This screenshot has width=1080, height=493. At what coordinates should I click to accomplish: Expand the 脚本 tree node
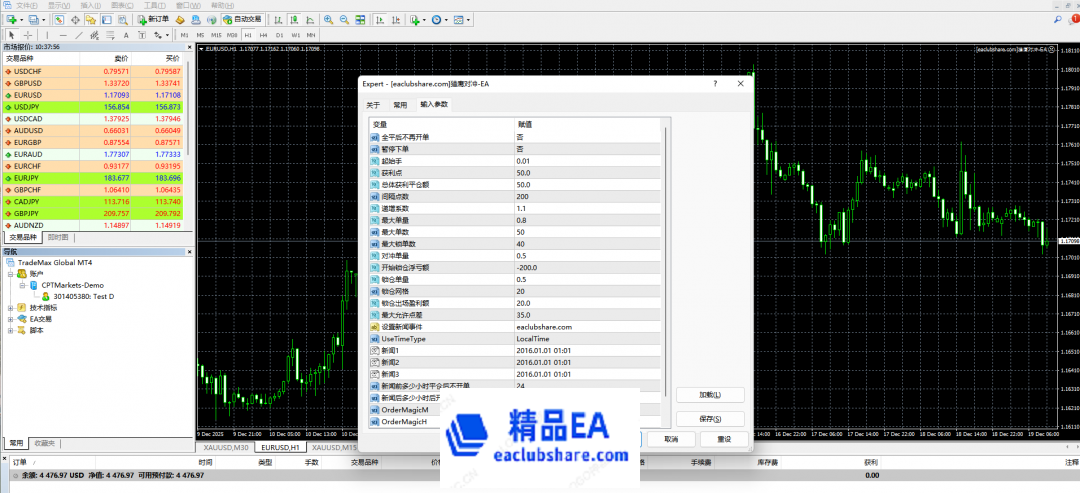(10, 330)
